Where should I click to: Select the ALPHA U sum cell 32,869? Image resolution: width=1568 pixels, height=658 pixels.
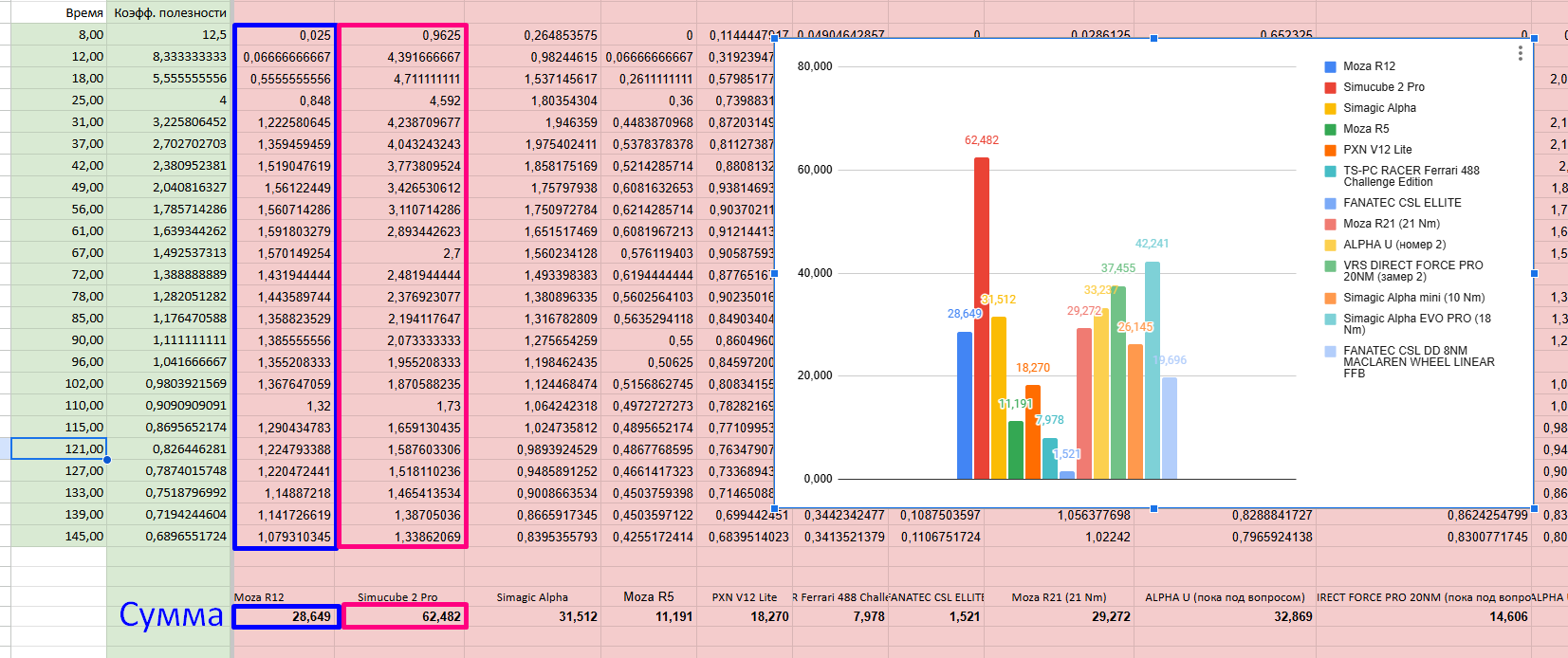click(x=1225, y=616)
